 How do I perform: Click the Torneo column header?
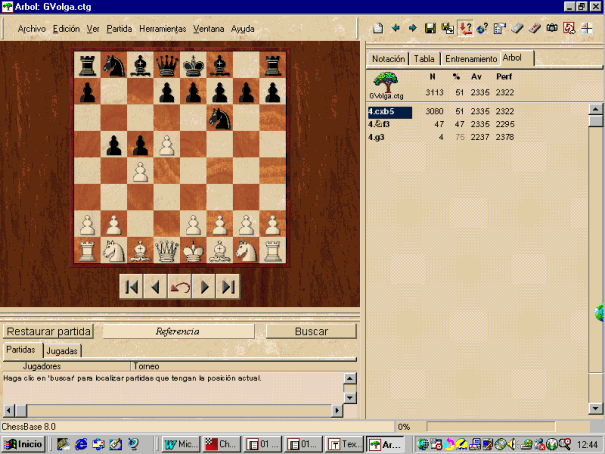tap(146, 367)
